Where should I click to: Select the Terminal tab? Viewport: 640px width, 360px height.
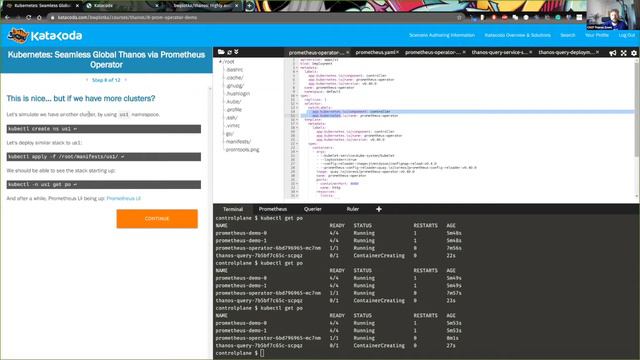233,209
